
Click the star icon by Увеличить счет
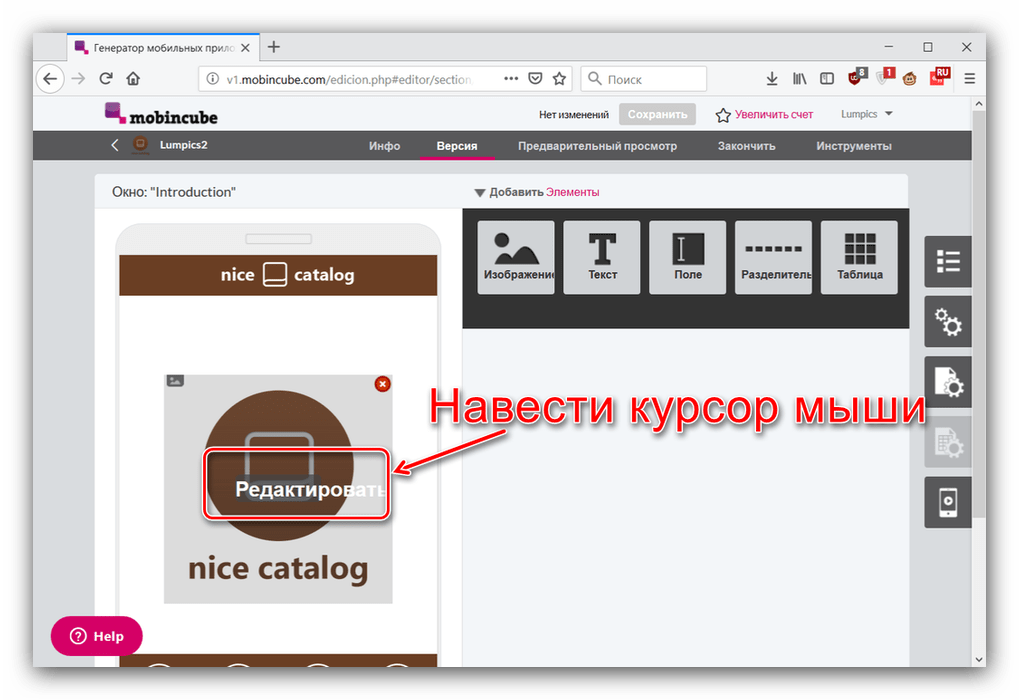723,115
